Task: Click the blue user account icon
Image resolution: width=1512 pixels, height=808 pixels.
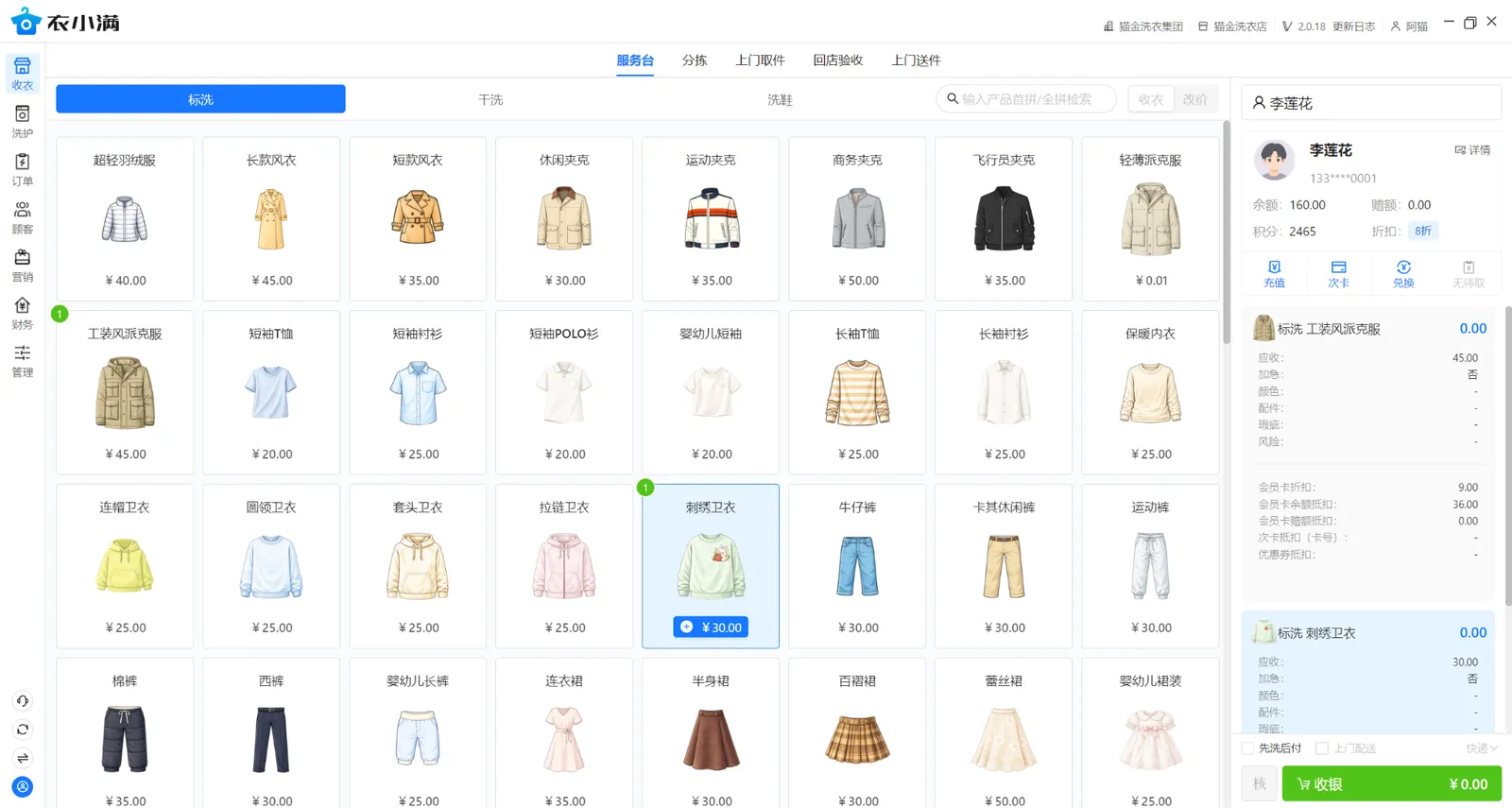Action: (x=23, y=786)
